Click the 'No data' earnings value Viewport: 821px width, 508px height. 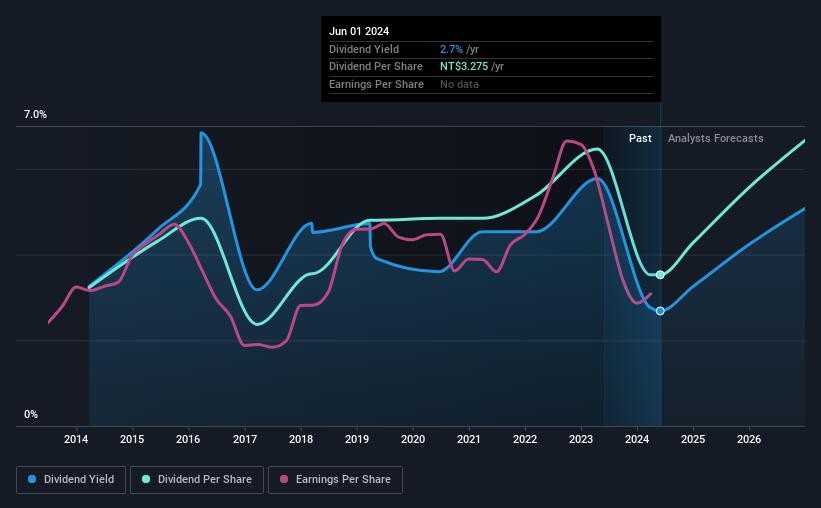point(459,84)
